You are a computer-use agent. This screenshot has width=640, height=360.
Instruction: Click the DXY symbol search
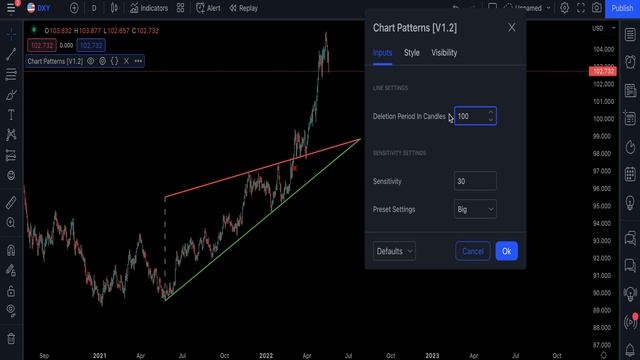tap(39, 8)
